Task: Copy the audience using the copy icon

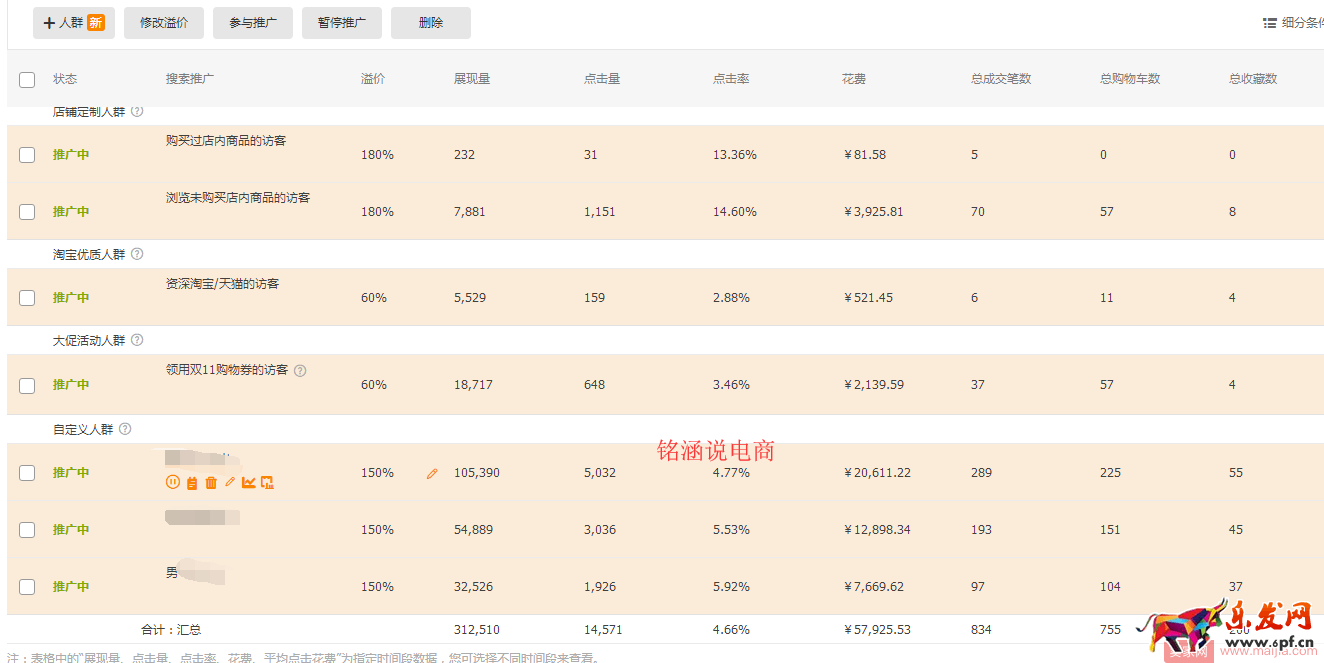Action: tap(267, 483)
